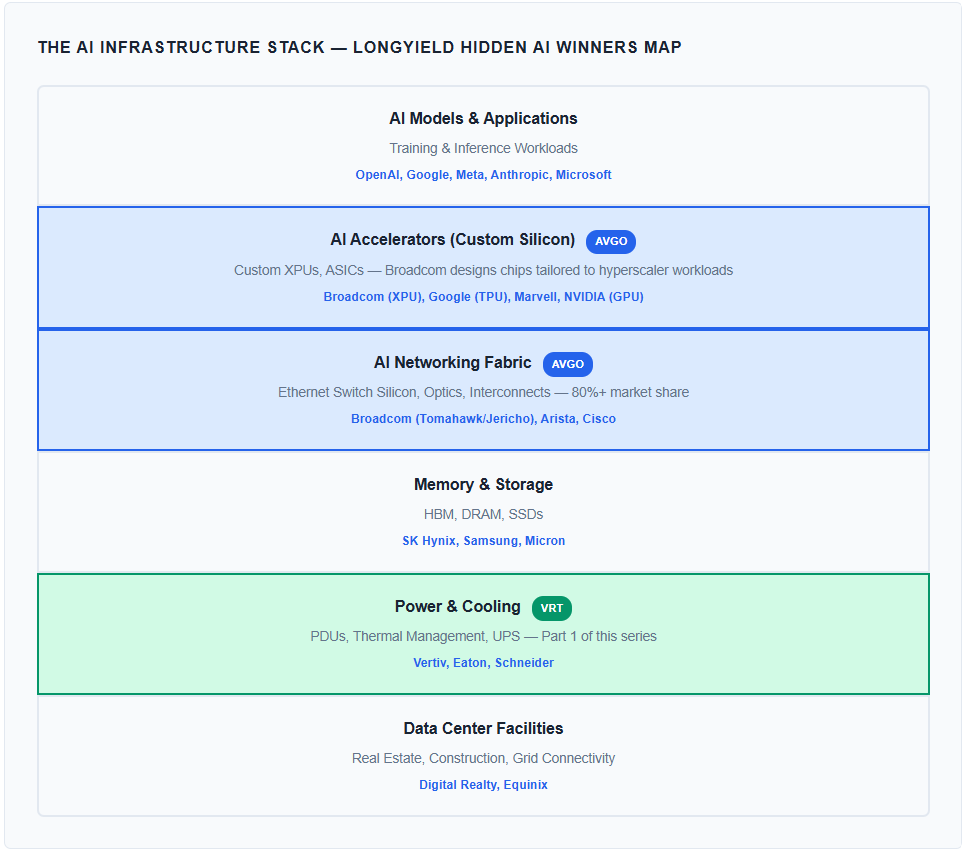Click the 'Broadcom (XPU), Google (TPU), Marvell, NVIDIA (GPU)' line

click(x=483, y=296)
